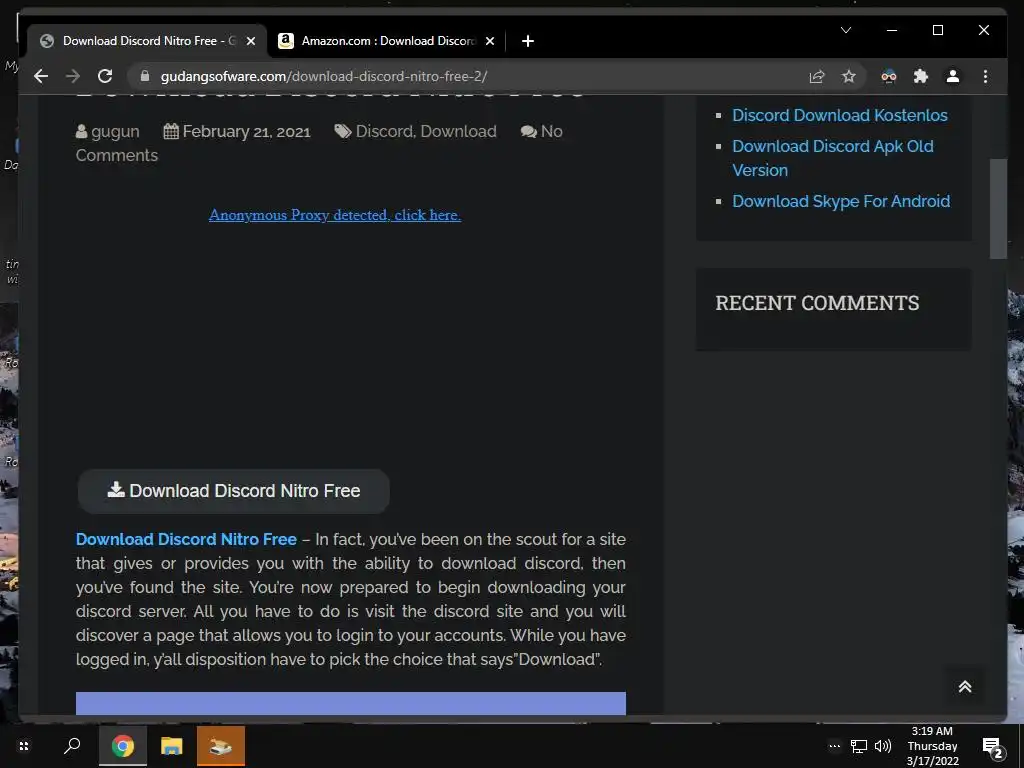
Task: Click the scroll-to-top double chevron
Action: pos(965,686)
